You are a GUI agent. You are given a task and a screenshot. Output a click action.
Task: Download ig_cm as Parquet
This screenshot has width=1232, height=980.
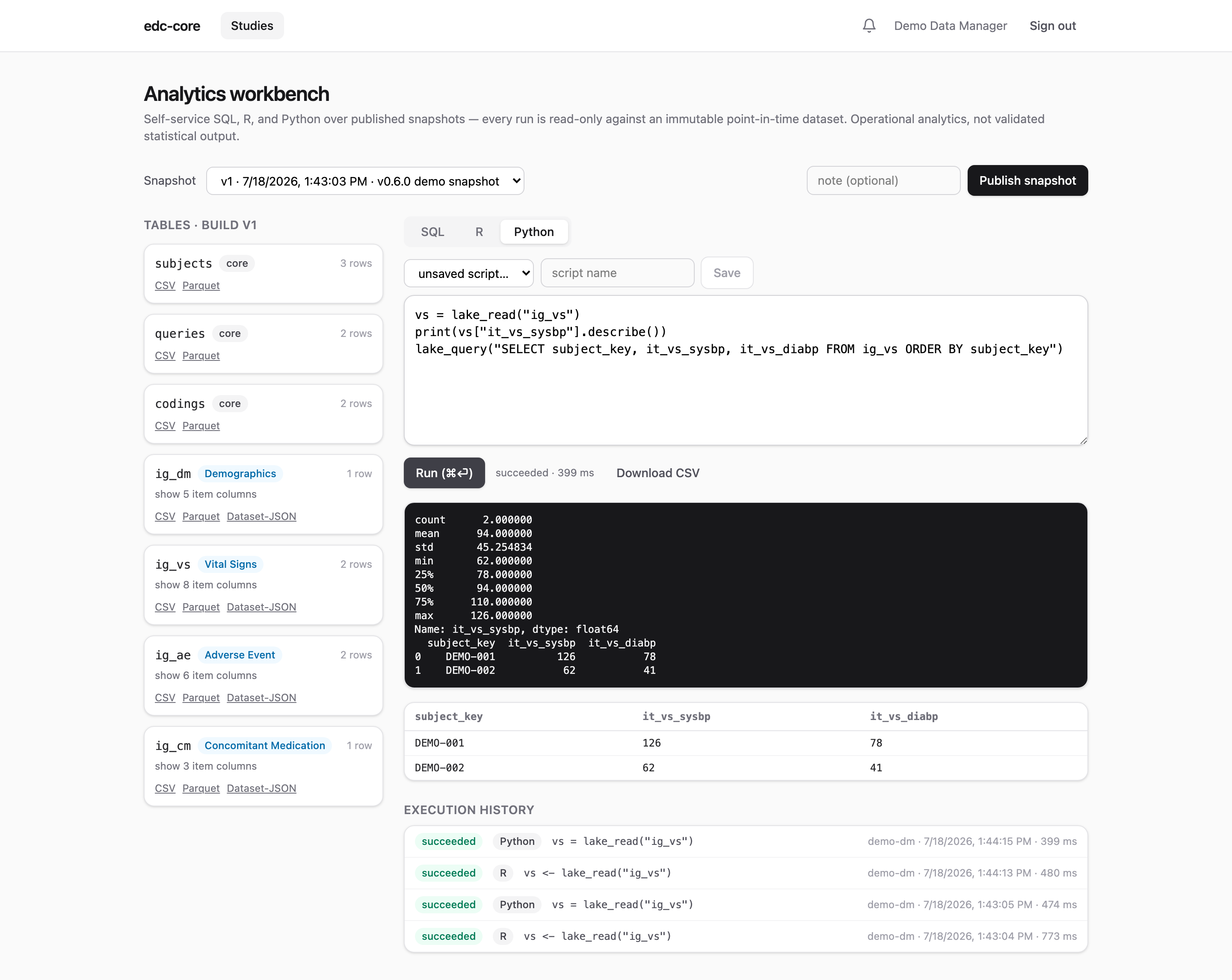201,789
